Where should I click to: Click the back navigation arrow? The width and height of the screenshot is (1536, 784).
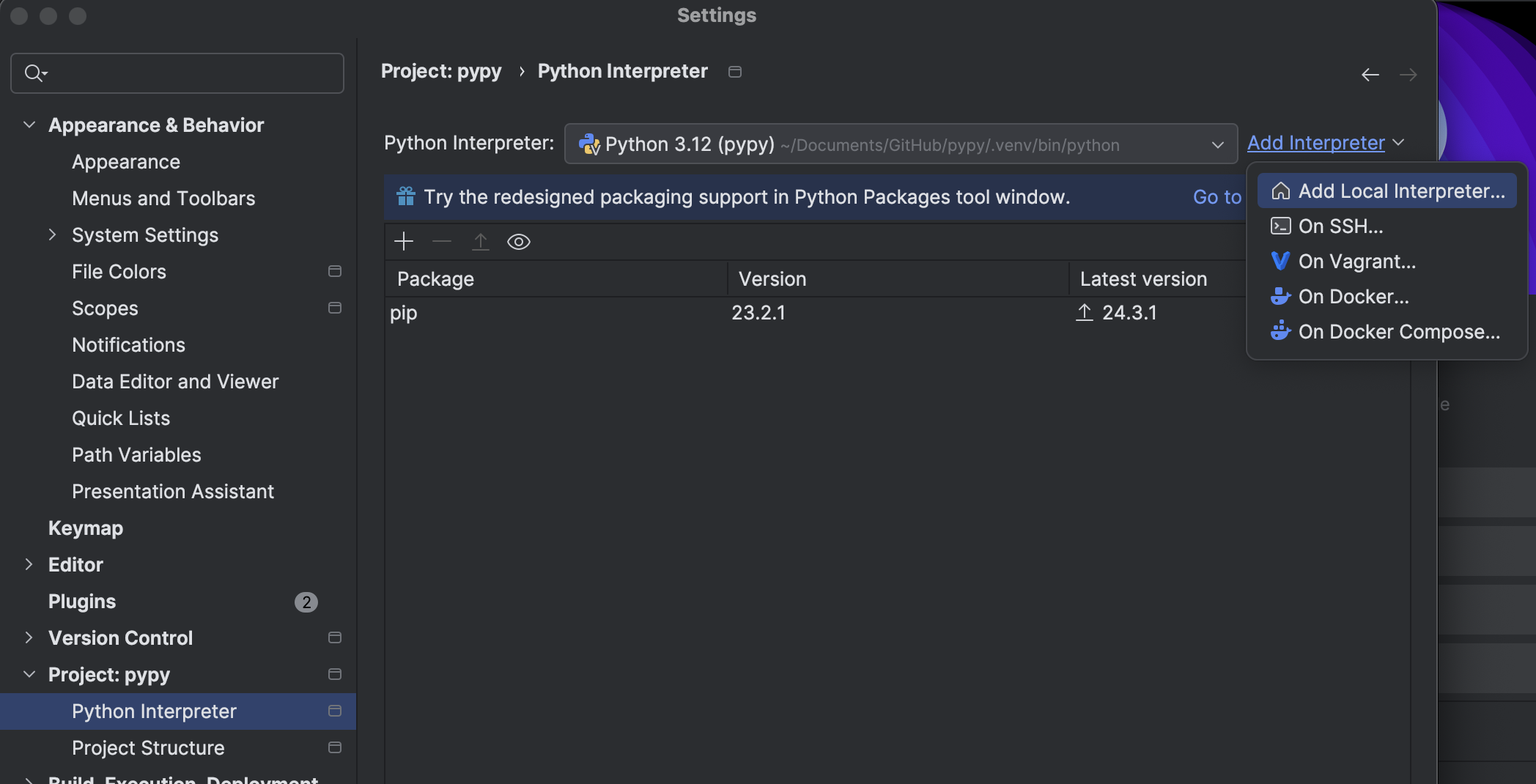[x=1370, y=75]
